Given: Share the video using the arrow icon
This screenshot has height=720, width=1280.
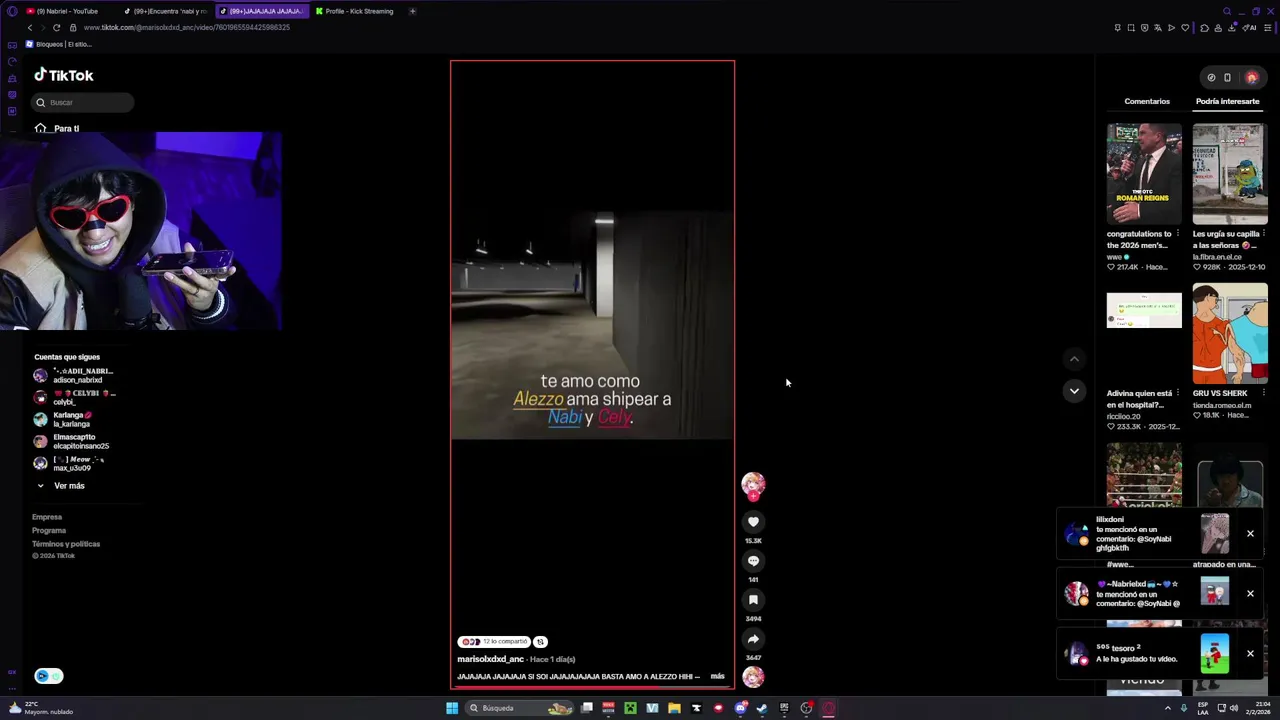Looking at the screenshot, I should (753, 639).
